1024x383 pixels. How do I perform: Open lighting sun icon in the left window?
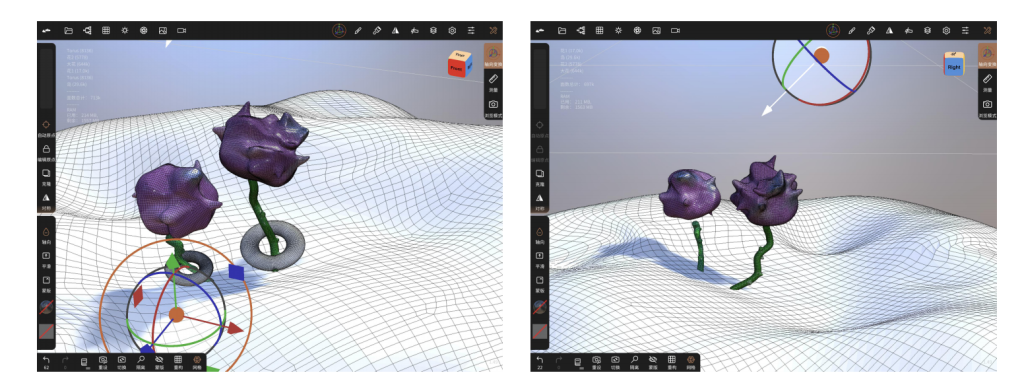click(125, 30)
